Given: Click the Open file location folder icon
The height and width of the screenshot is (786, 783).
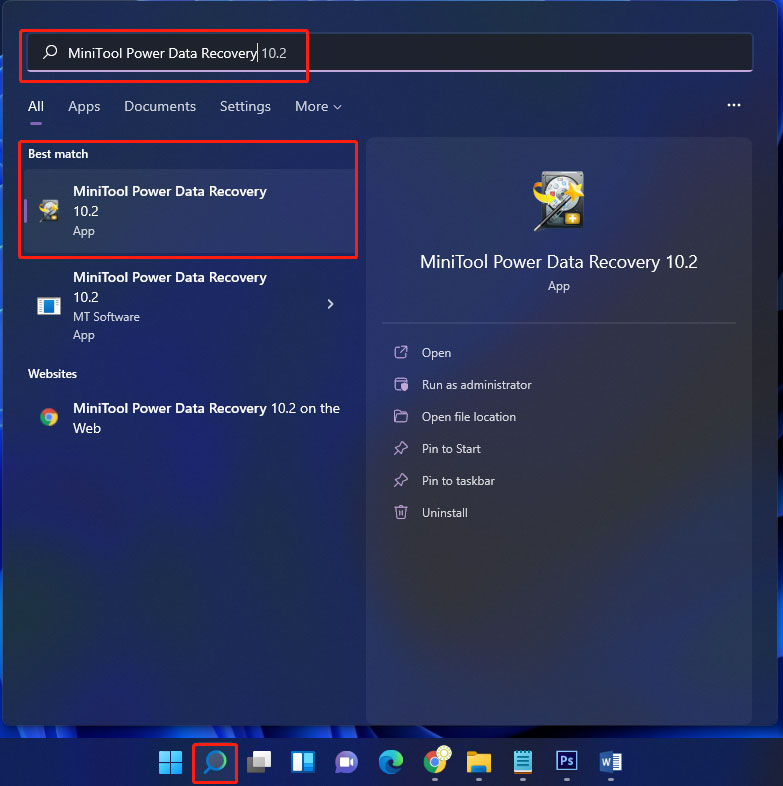Looking at the screenshot, I should (401, 417).
